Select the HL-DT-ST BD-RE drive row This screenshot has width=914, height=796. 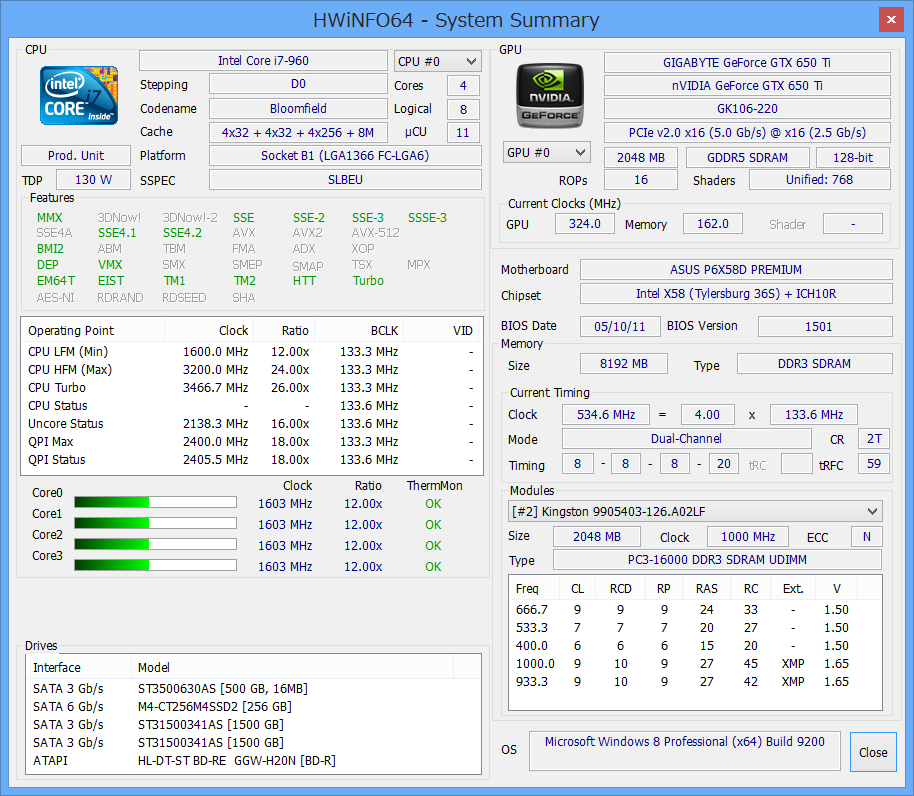point(254,760)
